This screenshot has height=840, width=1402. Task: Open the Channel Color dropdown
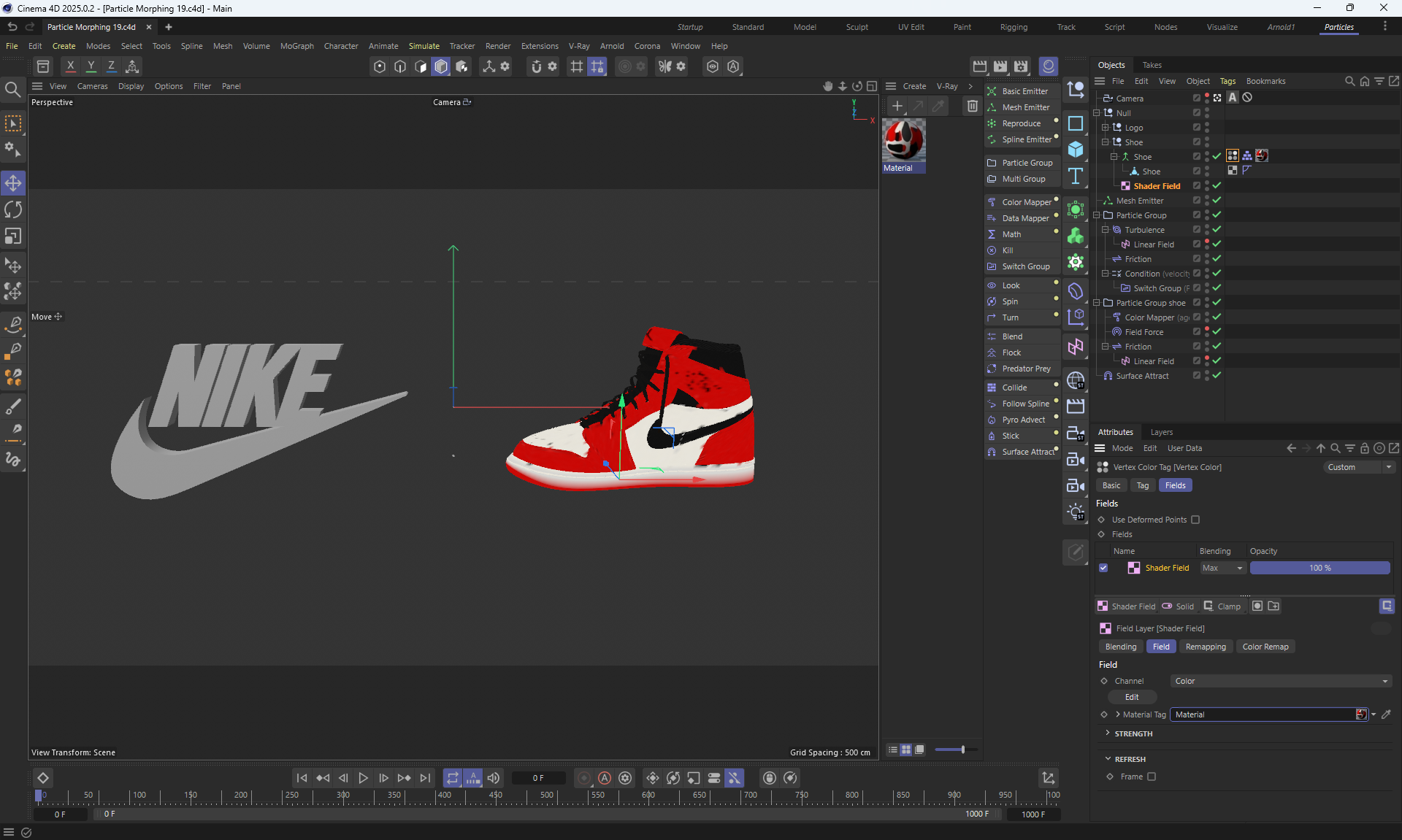[x=1280, y=681]
